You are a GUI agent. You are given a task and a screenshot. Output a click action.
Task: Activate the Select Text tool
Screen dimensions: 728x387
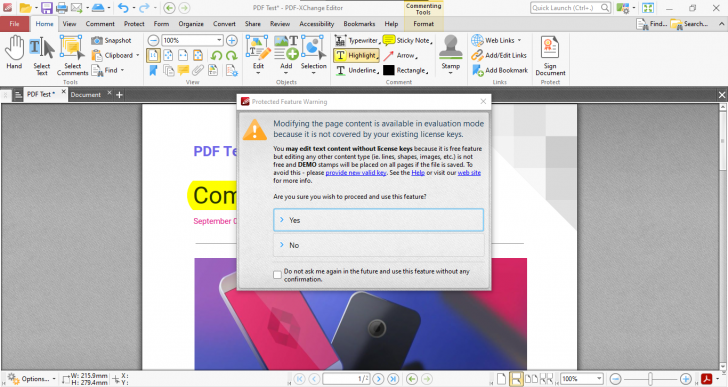click(x=42, y=56)
